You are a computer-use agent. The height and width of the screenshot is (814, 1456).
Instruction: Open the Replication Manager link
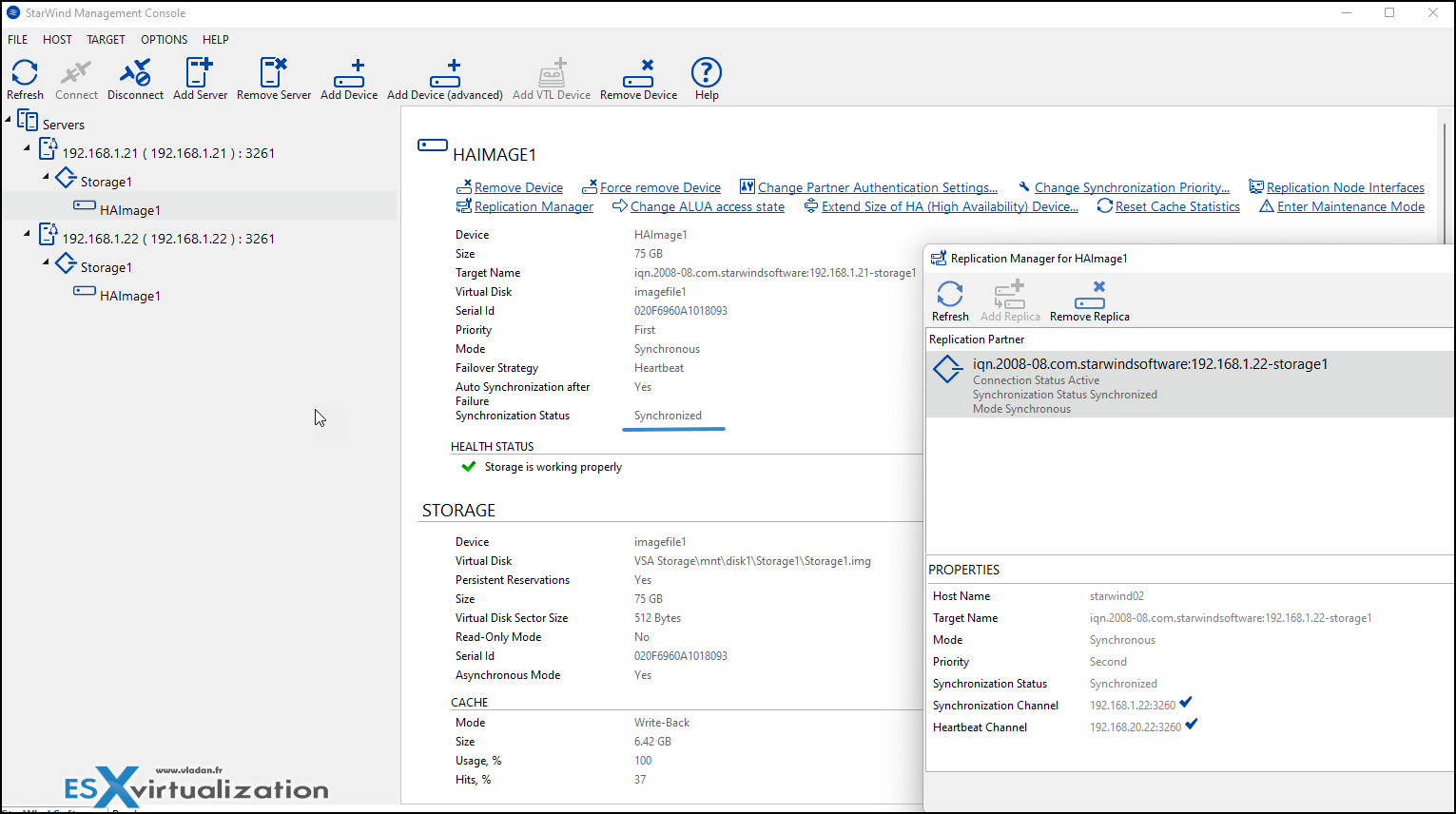click(x=534, y=206)
